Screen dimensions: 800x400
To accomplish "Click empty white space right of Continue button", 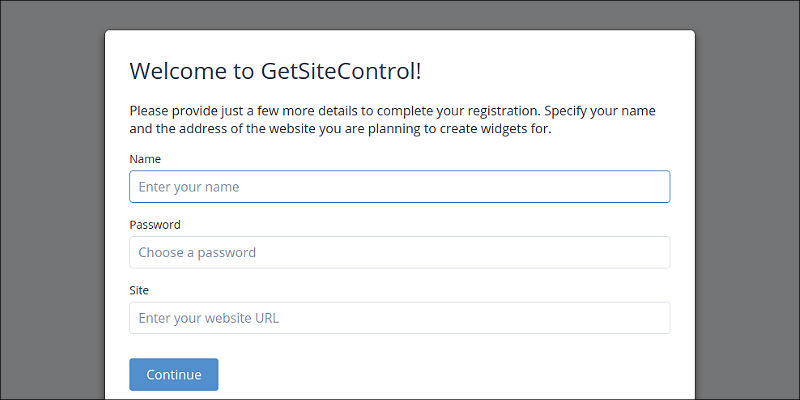I will pyautogui.click(x=450, y=375).
